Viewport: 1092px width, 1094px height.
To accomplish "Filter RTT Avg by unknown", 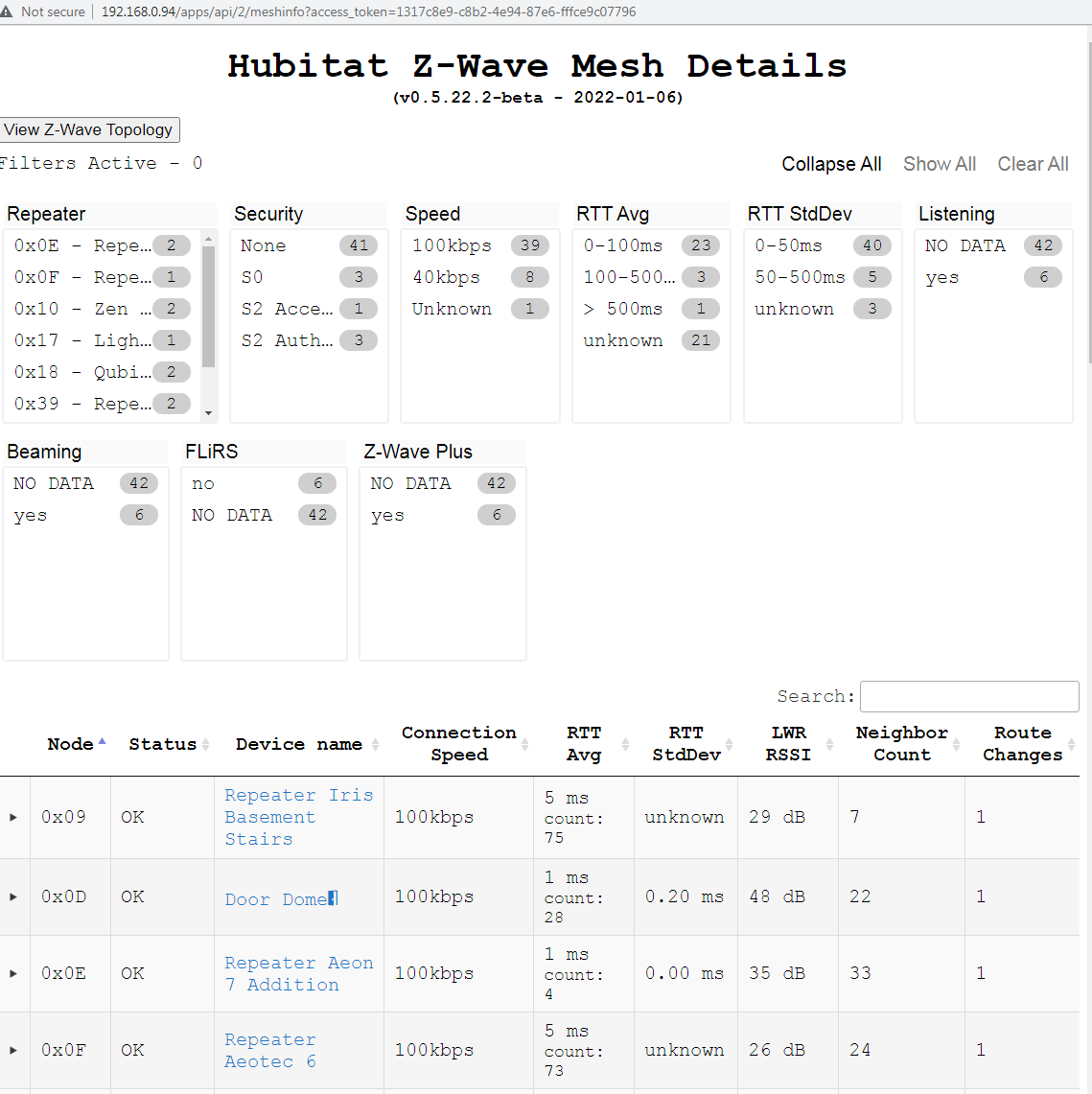I will tap(651, 340).
